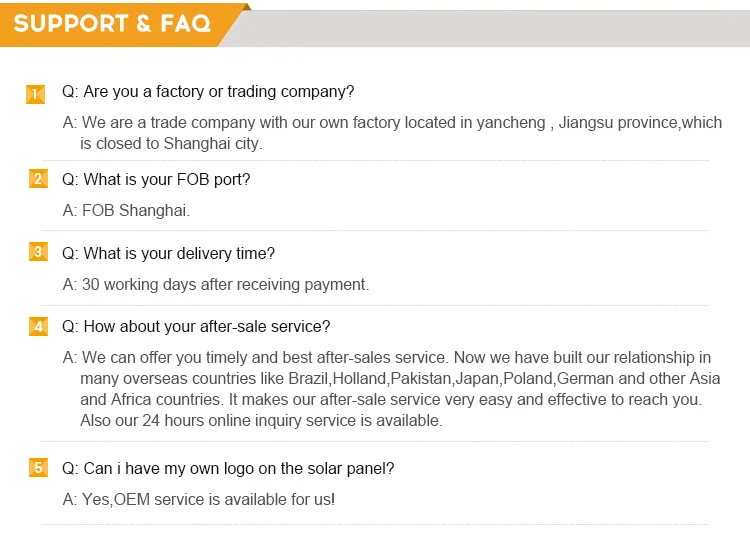
Task: Click the factory or trading company question
Action: [x=208, y=92]
